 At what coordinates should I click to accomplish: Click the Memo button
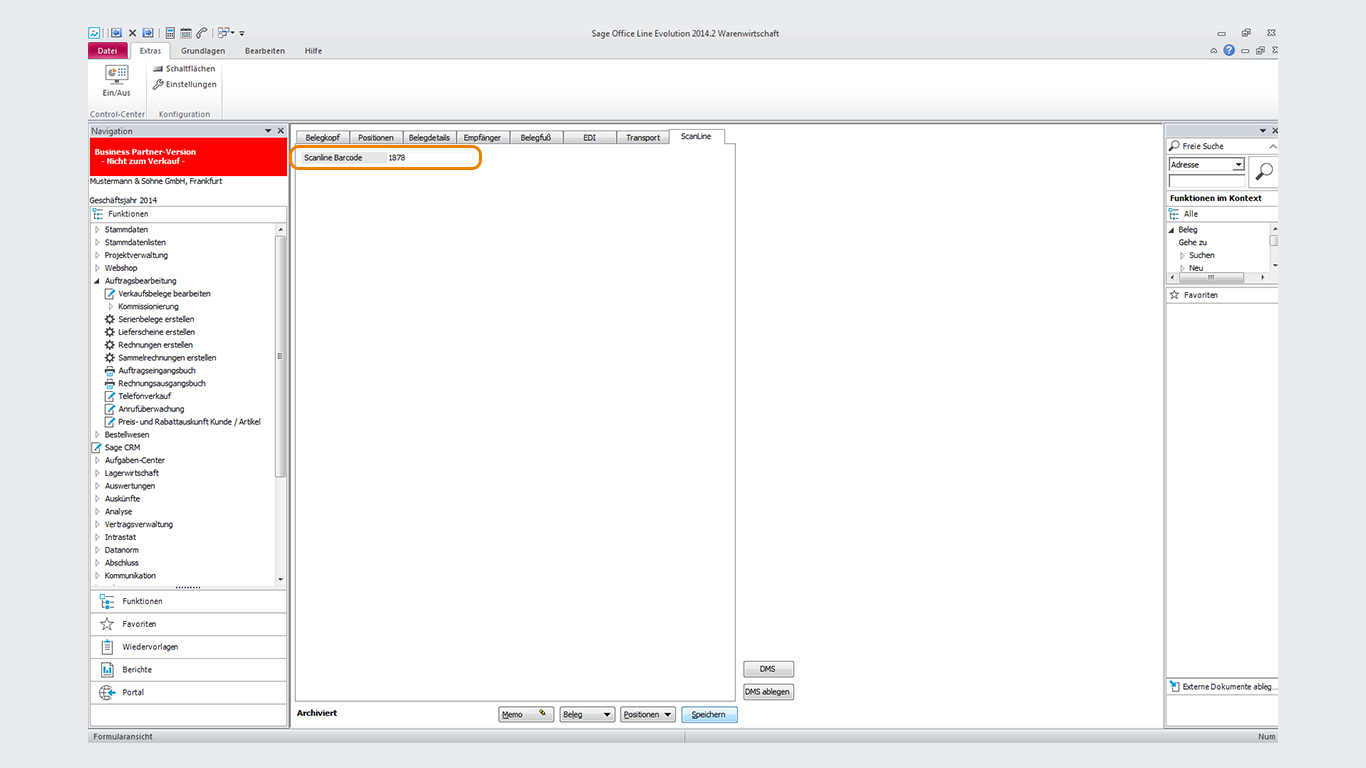526,715
